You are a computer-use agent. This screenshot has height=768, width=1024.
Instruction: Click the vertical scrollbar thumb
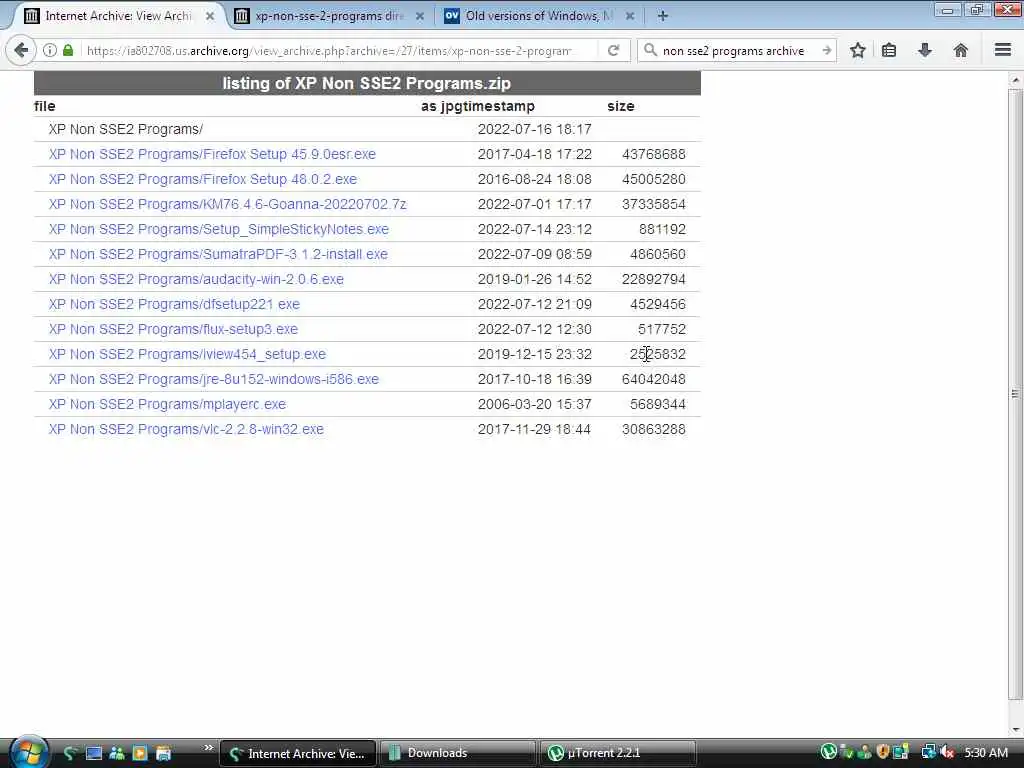pos(1015,394)
